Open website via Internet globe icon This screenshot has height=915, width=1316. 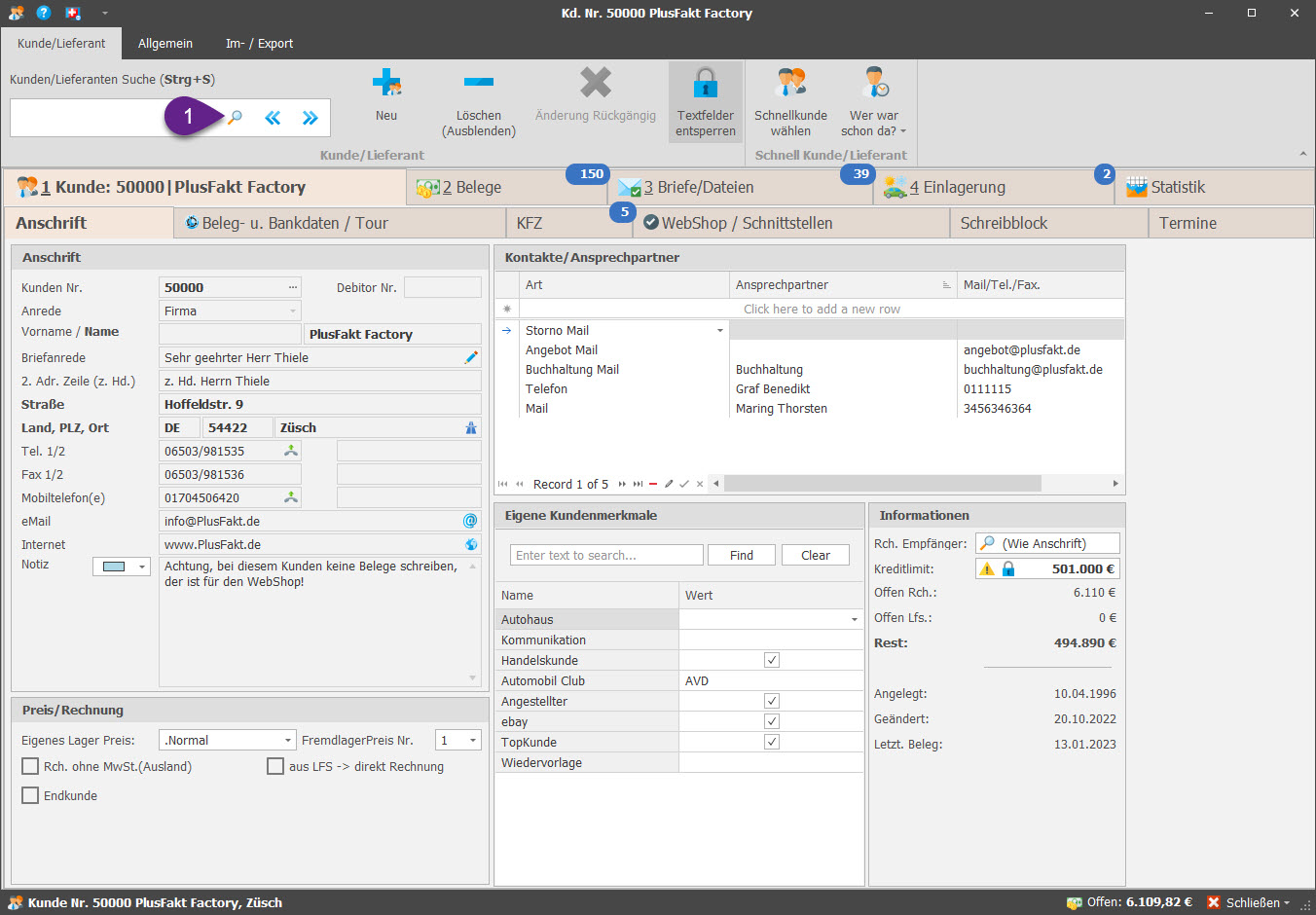coord(471,545)
